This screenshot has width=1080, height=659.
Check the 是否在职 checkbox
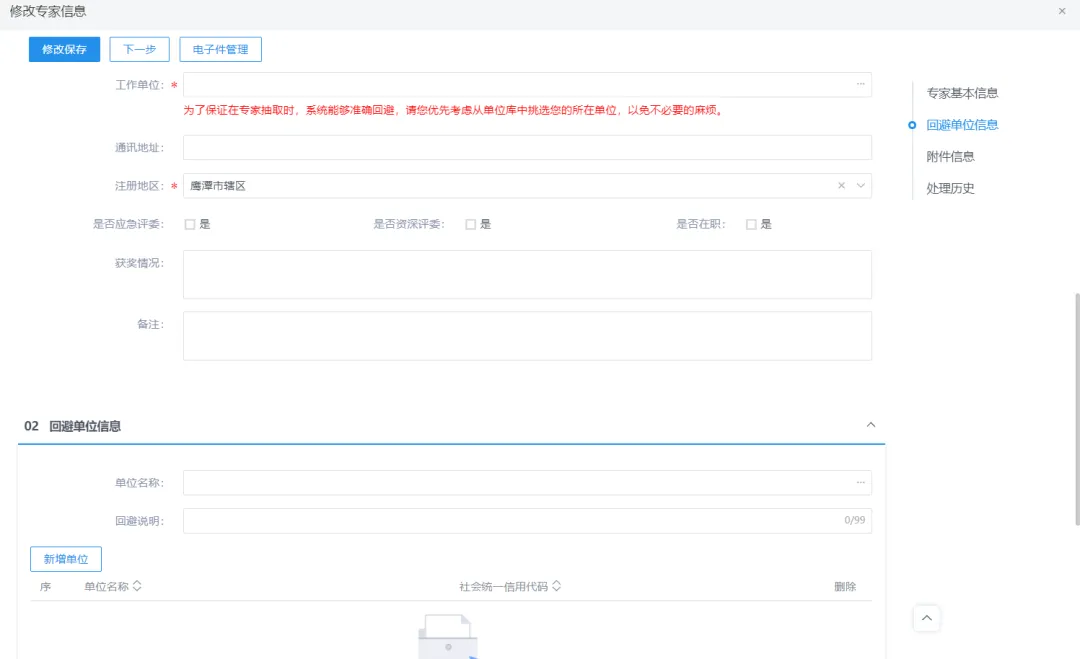tap(751, 225)
